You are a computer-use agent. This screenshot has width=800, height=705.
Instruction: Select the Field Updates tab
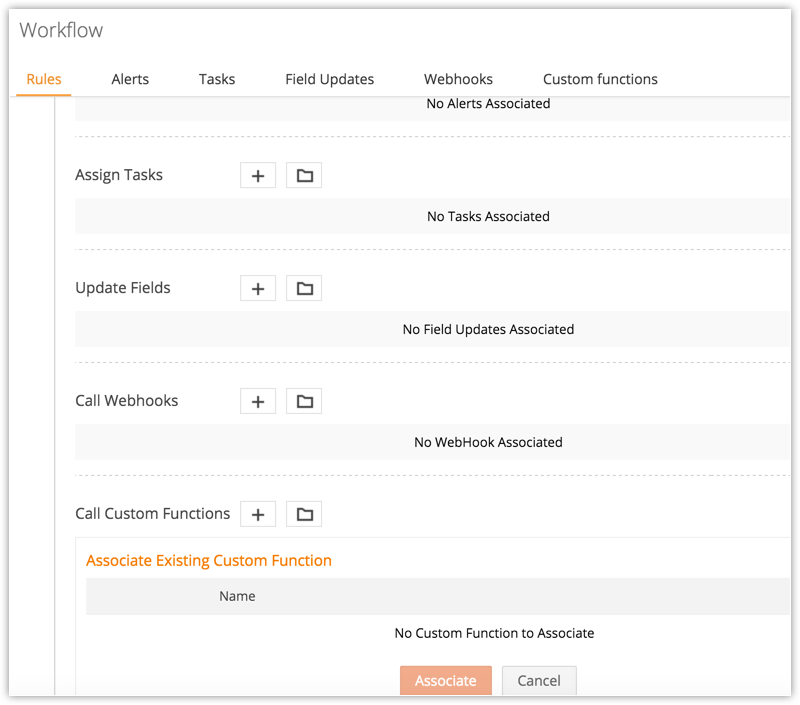[329, 79]
